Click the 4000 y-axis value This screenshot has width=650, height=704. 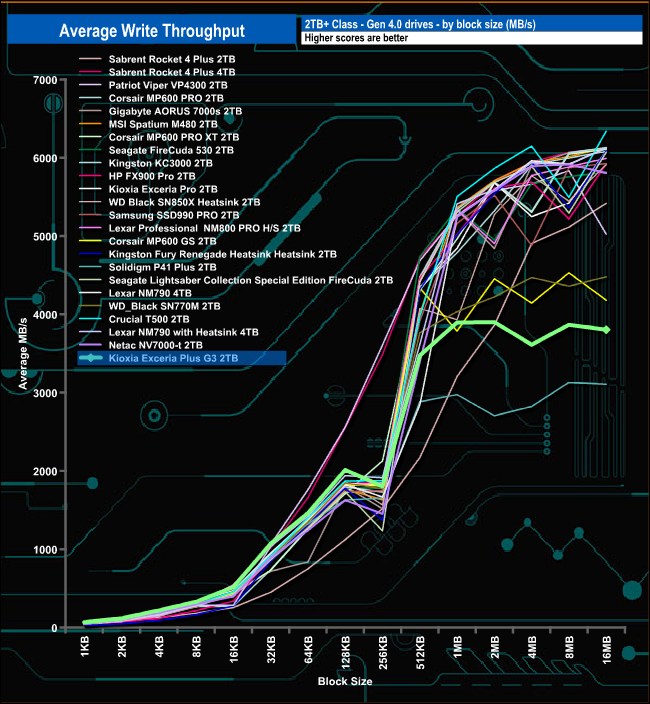point(45,315)
